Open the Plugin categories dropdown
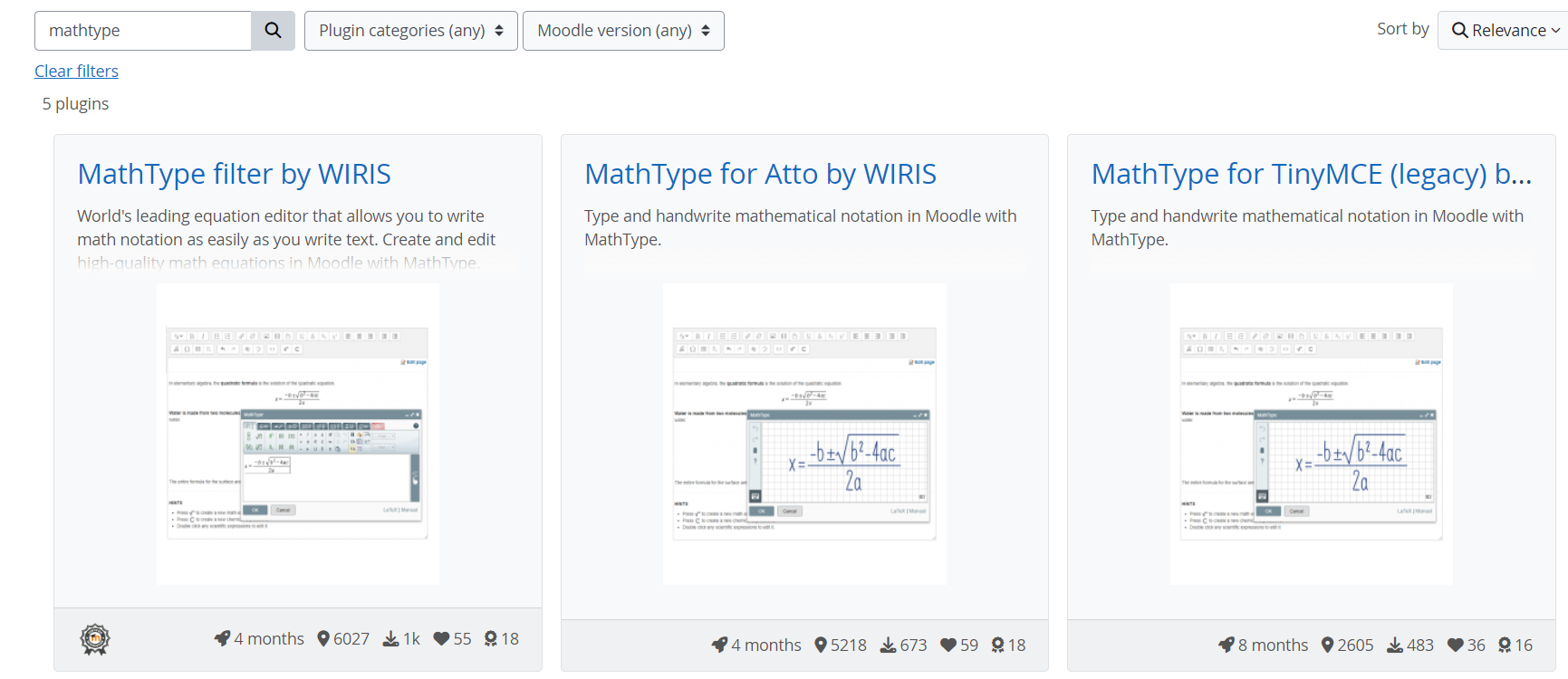 tap(411, 31)
